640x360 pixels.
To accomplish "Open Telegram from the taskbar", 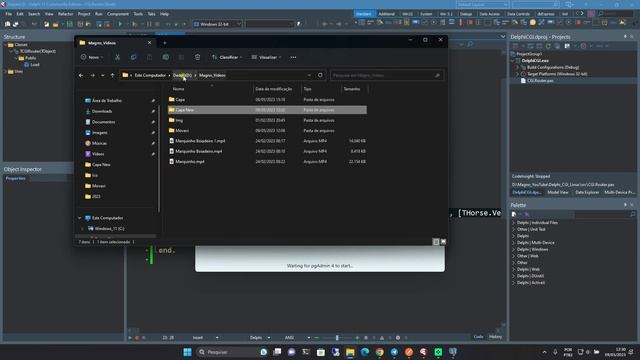I will pos(394,352).
